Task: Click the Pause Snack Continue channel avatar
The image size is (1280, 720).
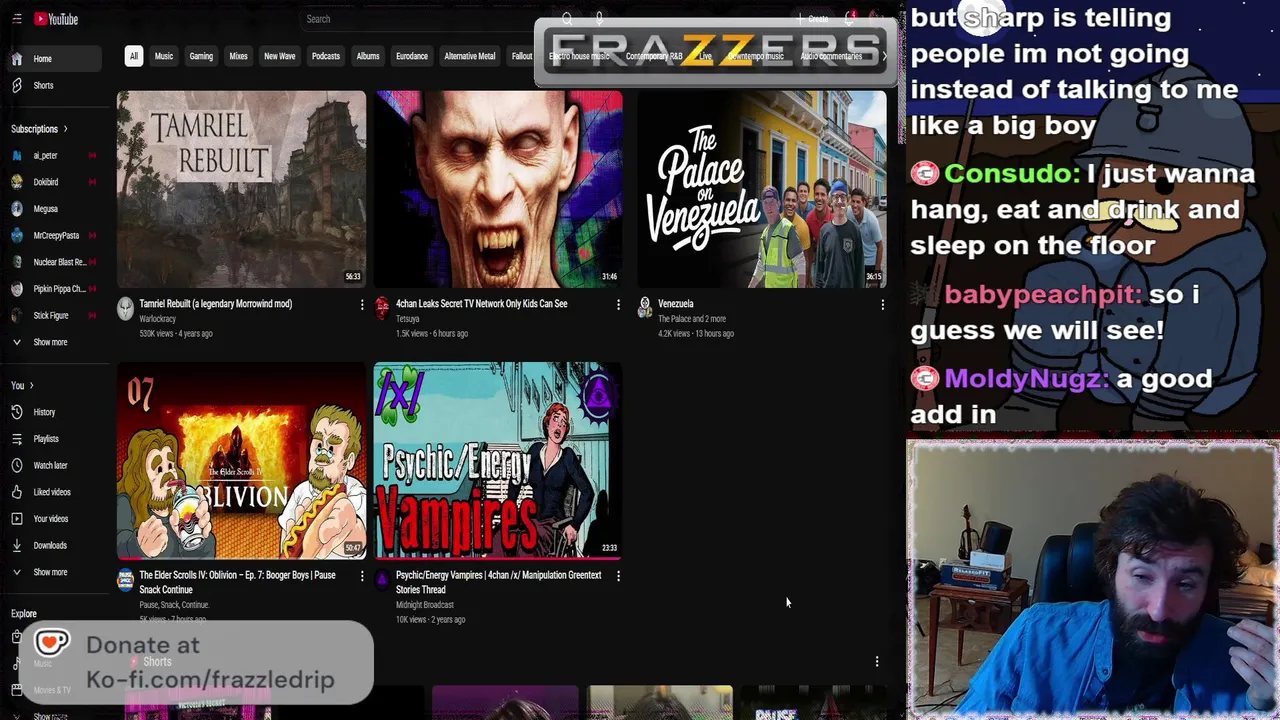Action: (125, 580)
